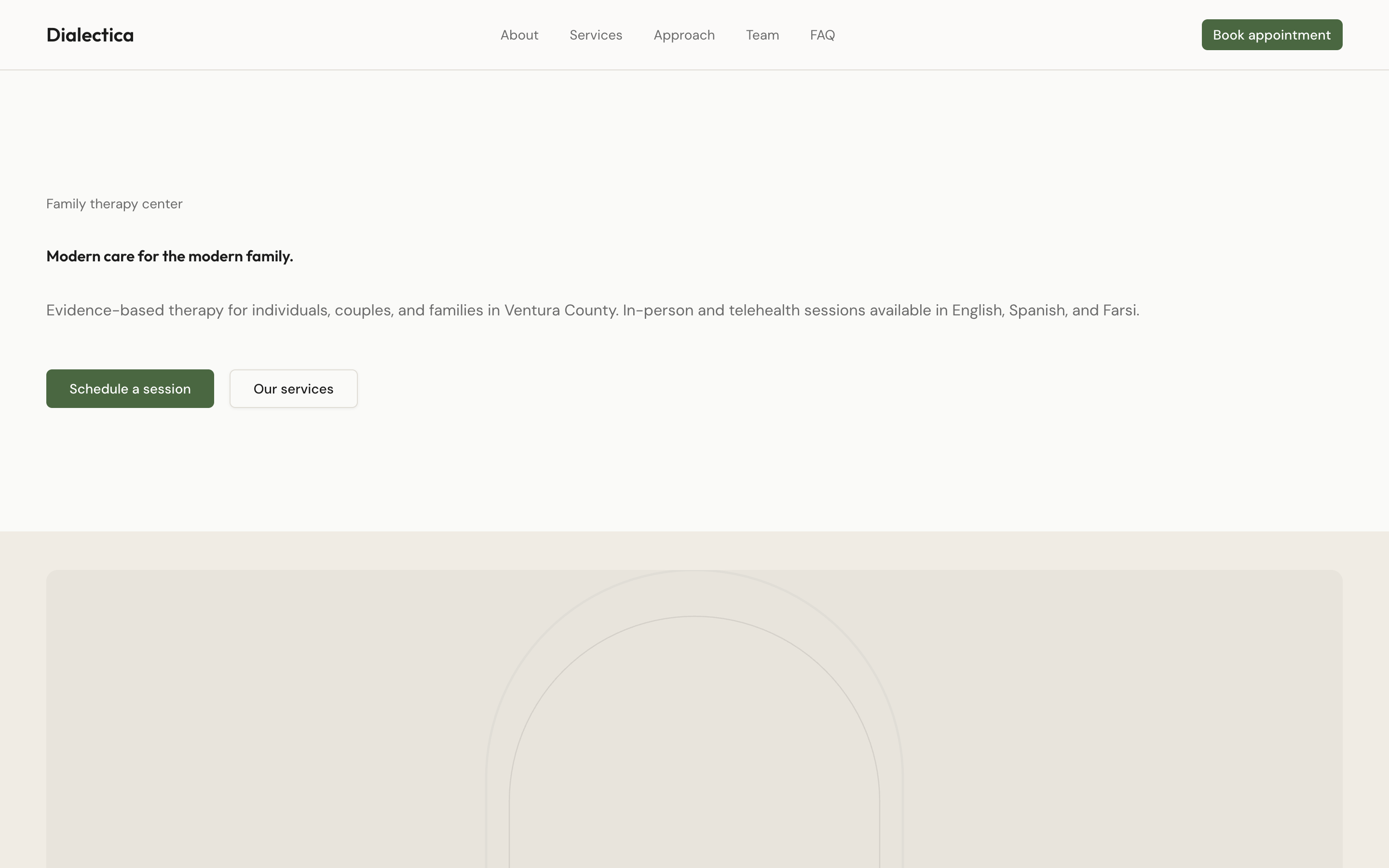This screenshot has width=1389, height=868.
Task: Click the 'Modern care for the modern family.' heading
Action: pyautogui.click(x=169, y=256)
